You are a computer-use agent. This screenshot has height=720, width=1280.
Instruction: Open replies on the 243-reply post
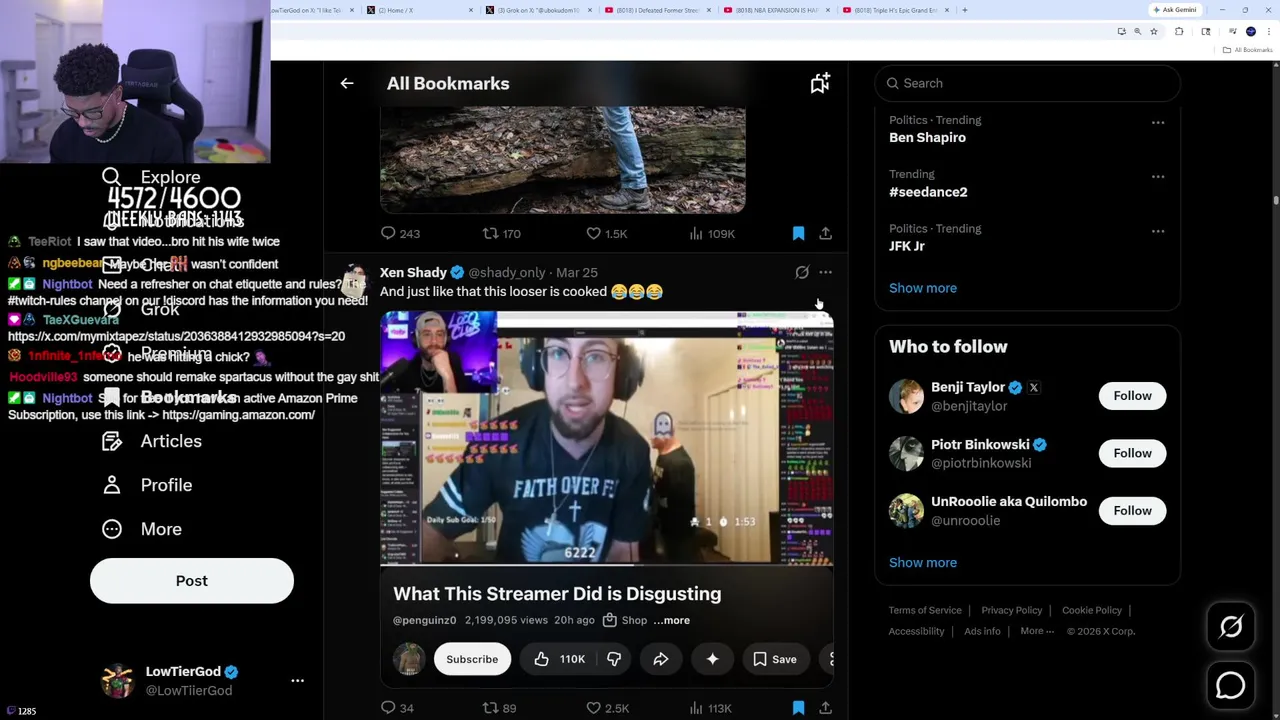(x=399, y=234)
